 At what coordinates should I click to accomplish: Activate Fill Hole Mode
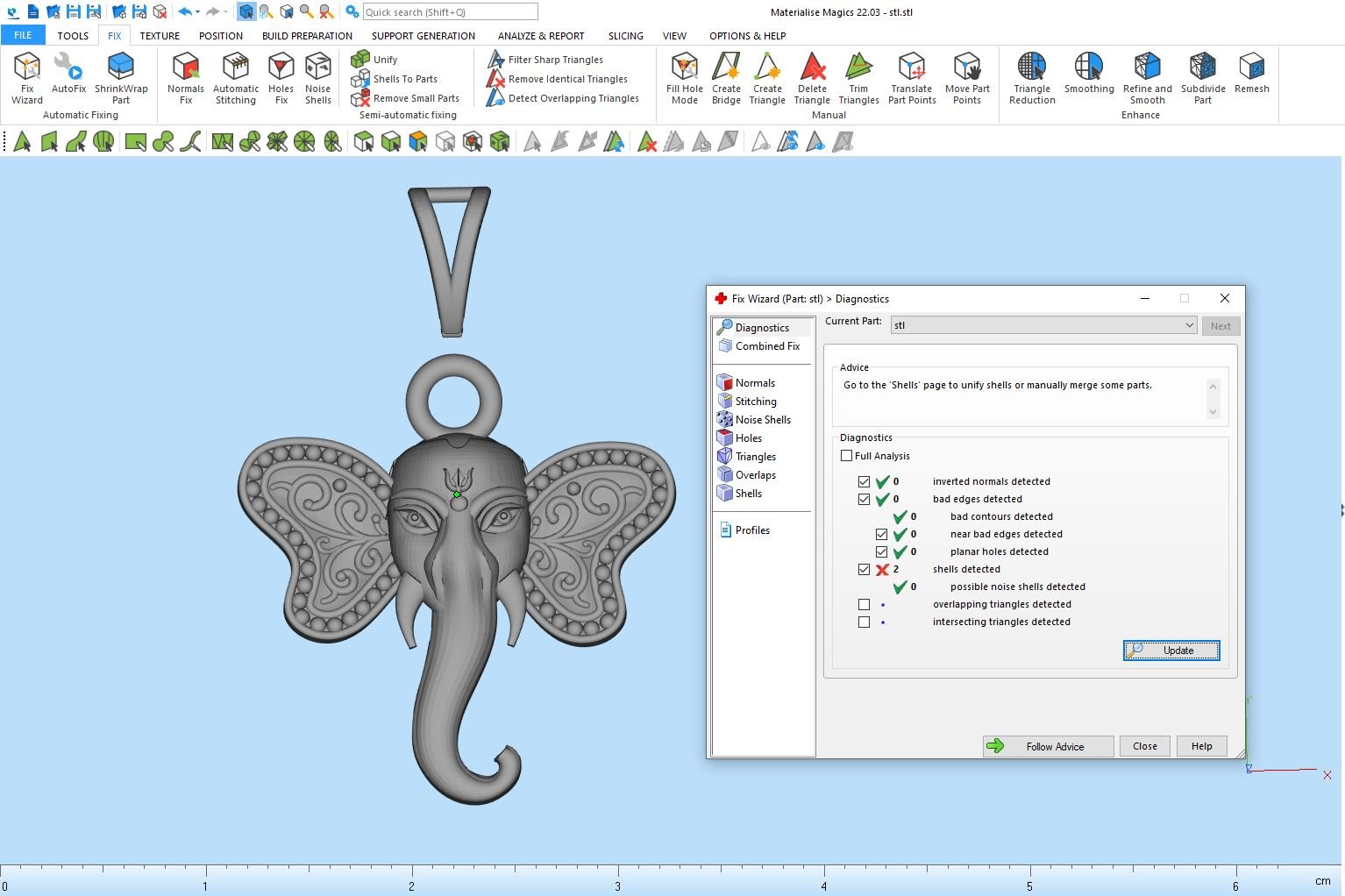tap(684, 77)
